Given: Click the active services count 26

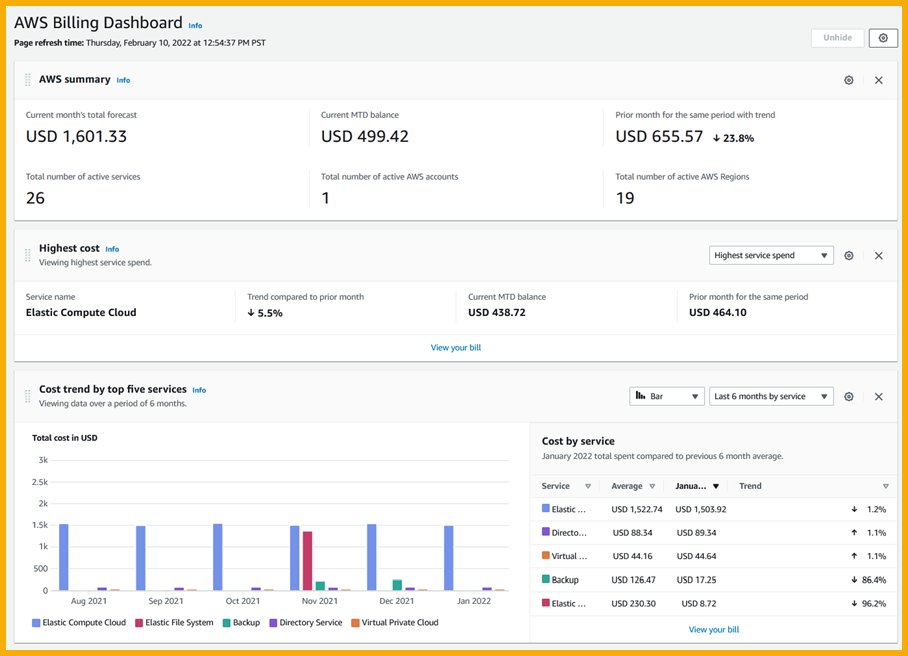Looking at the screenshot, I should [35, 198].
